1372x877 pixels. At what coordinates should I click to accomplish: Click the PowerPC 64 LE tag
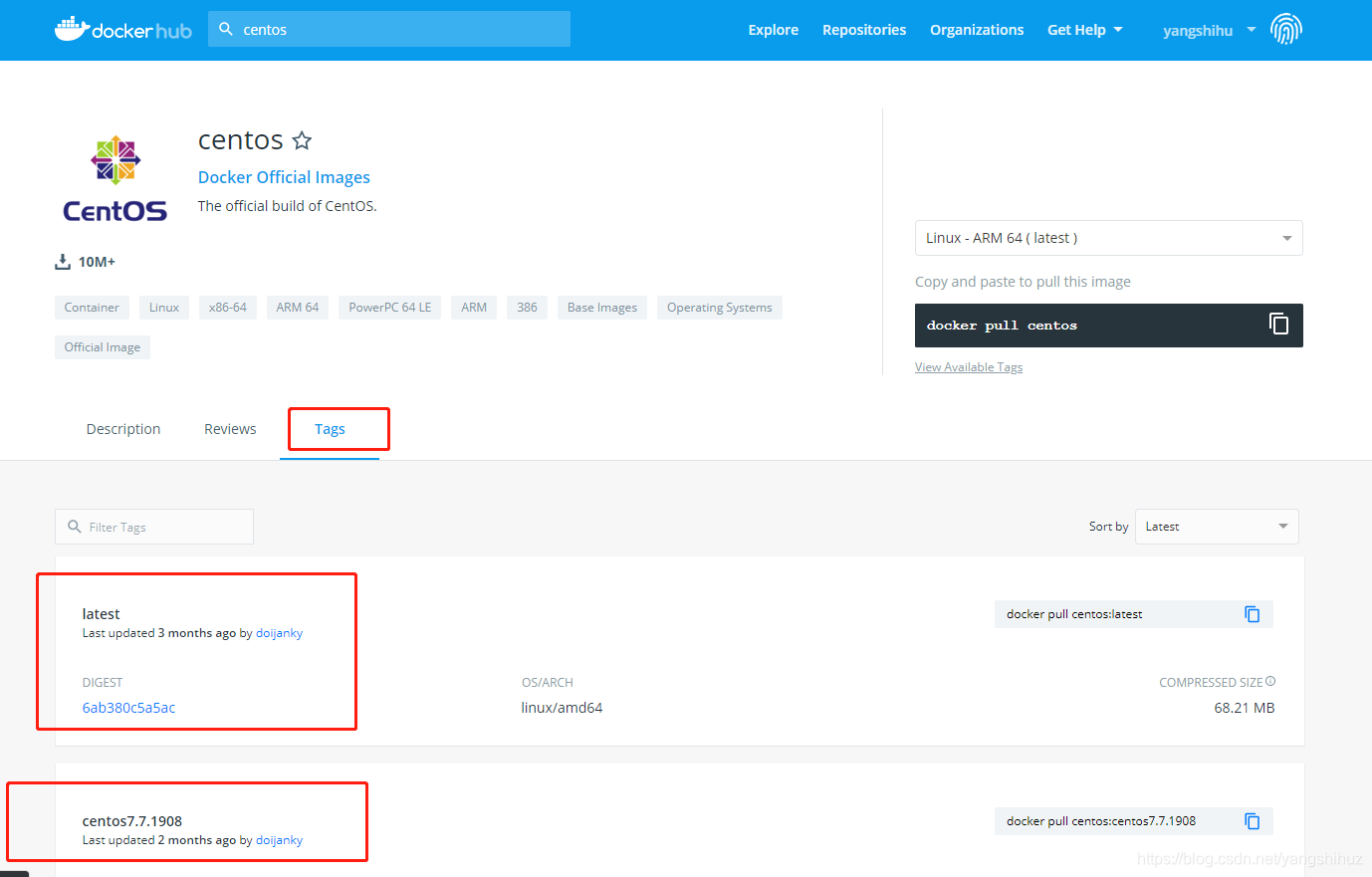[390, 308]
